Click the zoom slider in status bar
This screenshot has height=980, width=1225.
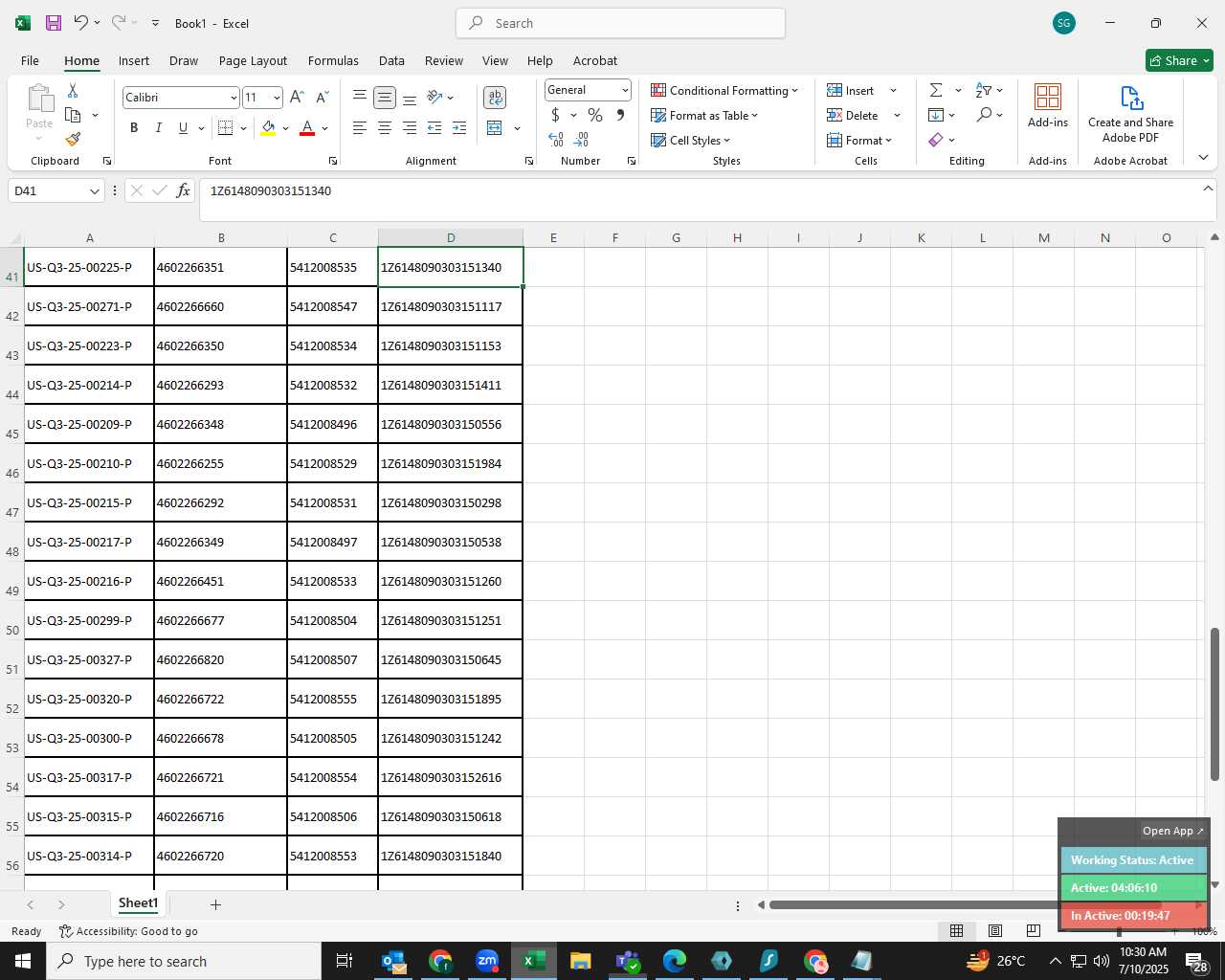1118,931
